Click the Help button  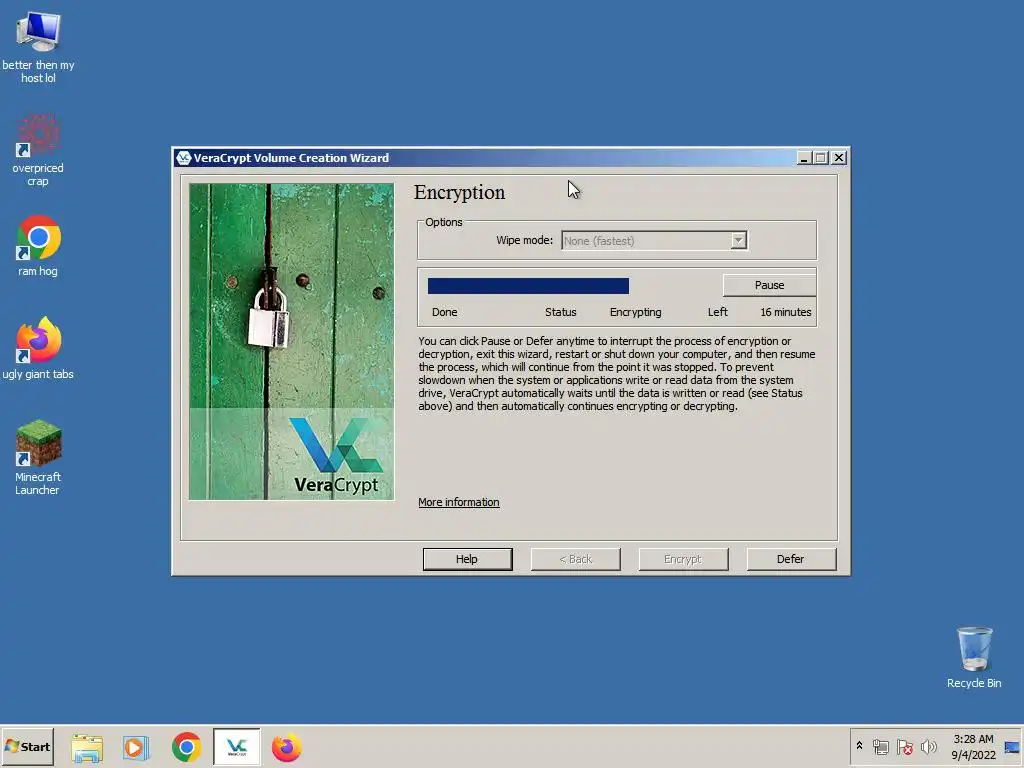tap(467, 559)
